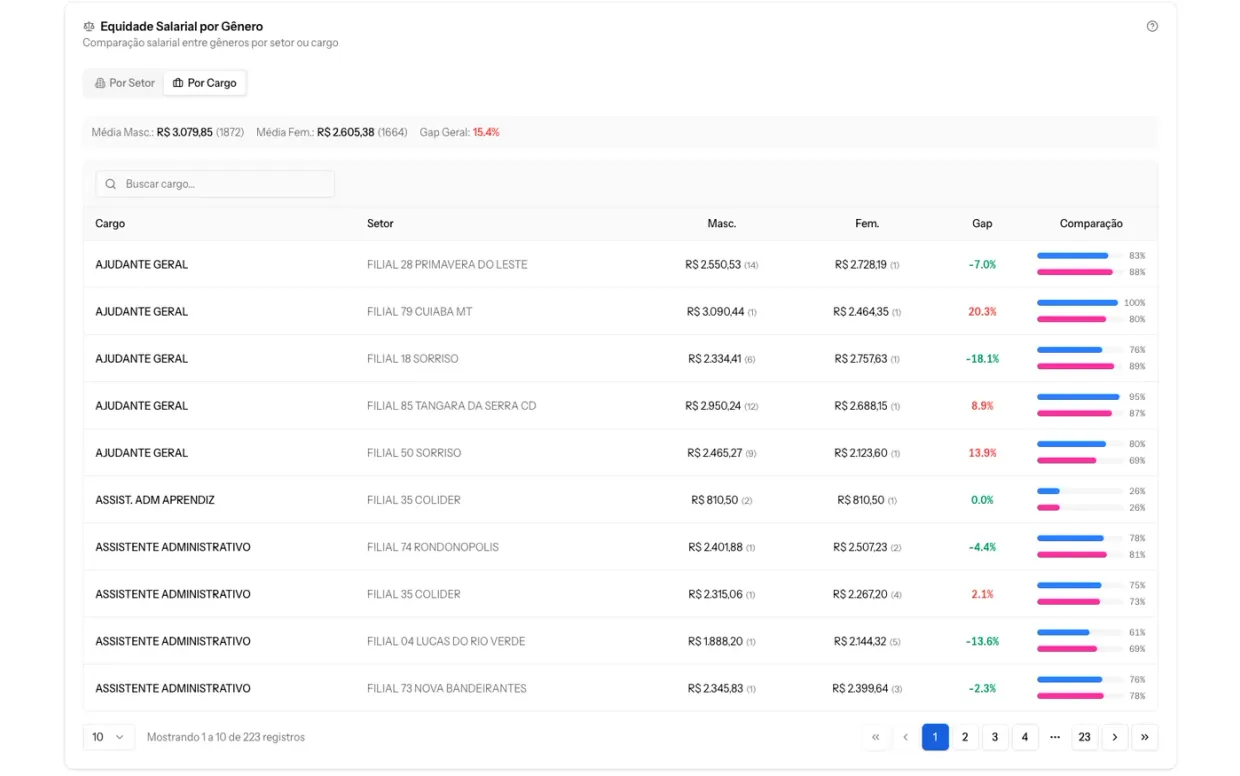This screenshot has width=1240, height=776.
Task: Click the help question mark icon
Action: [x=1152, y=27]
